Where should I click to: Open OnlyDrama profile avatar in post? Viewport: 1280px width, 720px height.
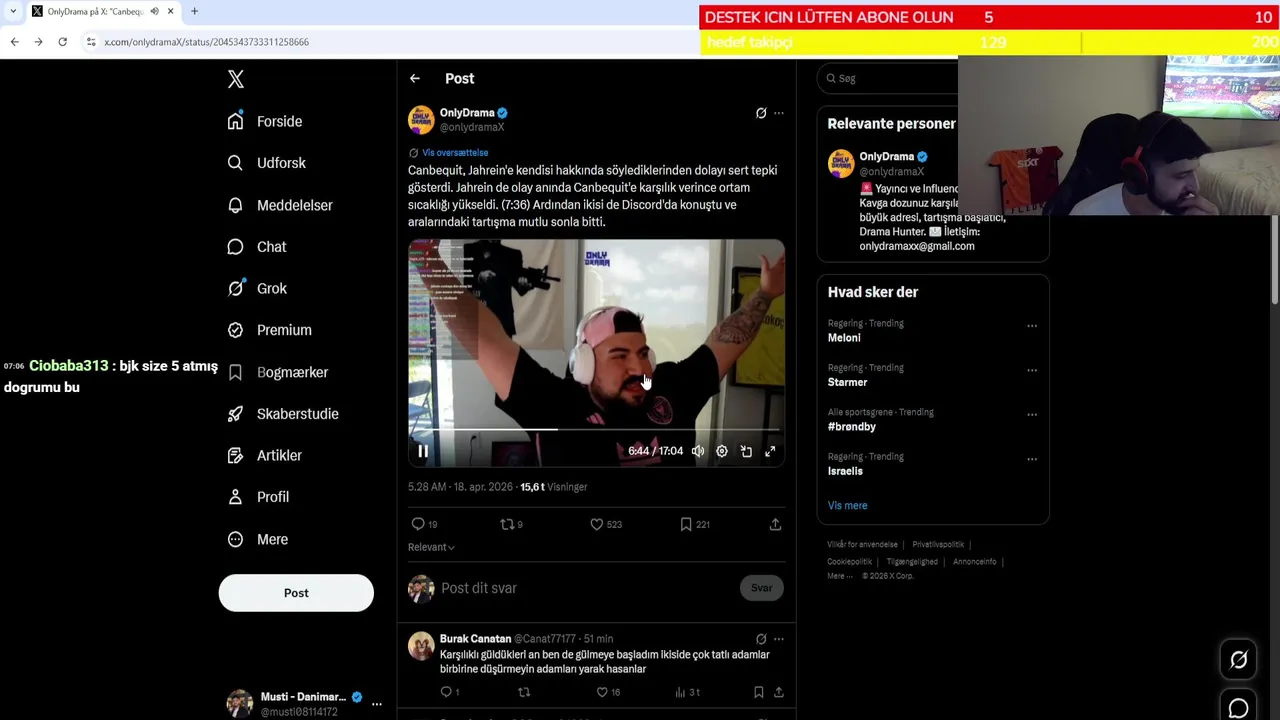point(421,119)
